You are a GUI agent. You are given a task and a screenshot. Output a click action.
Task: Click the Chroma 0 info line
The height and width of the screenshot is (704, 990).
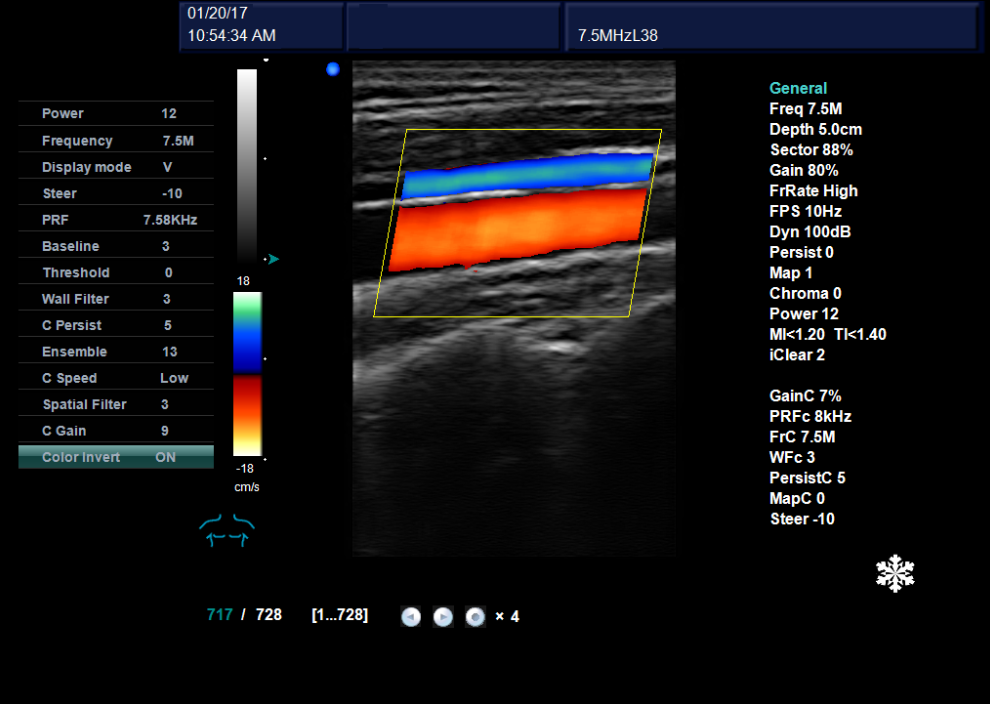[x=806, y=294]
